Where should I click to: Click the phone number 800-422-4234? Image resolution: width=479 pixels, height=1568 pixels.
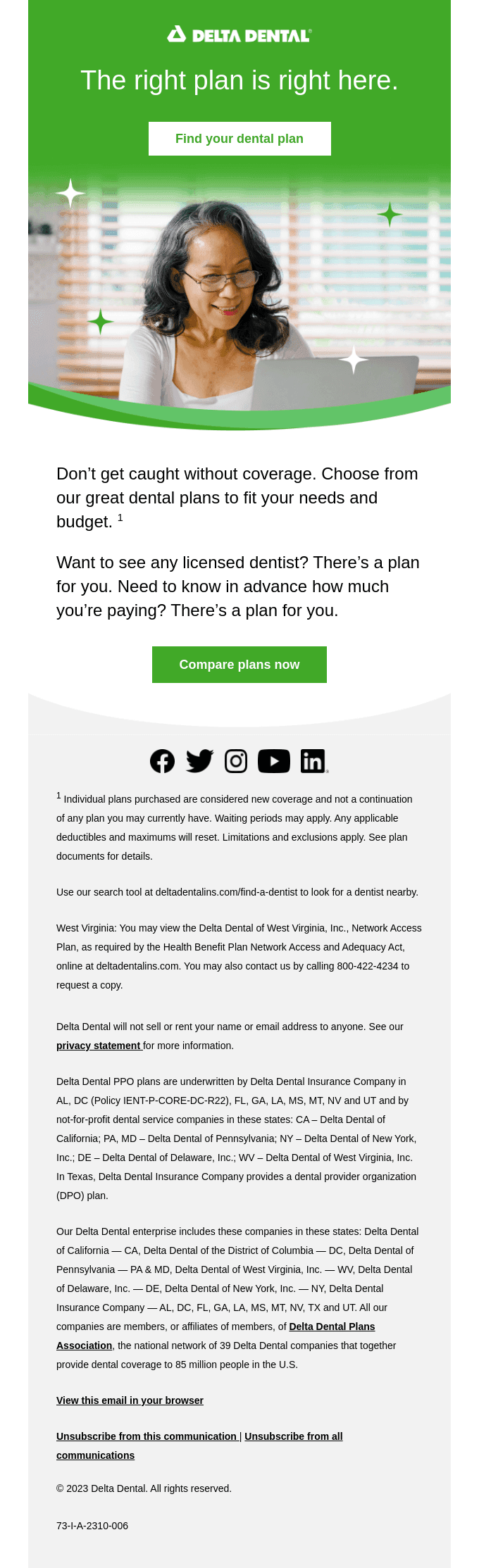368,966
